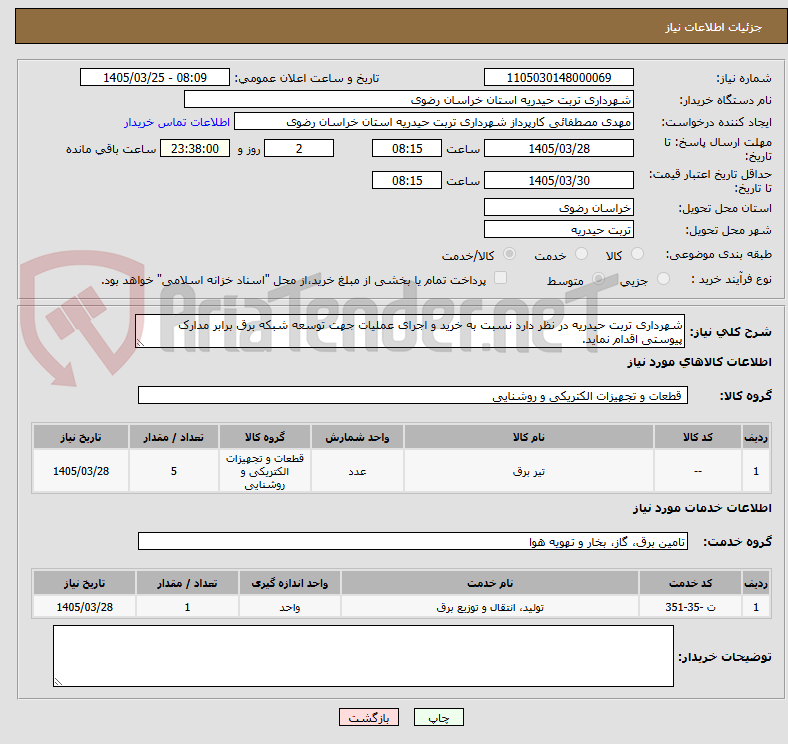
Task: Click the بازگشت back button
Action: click(x=369, y=717)
